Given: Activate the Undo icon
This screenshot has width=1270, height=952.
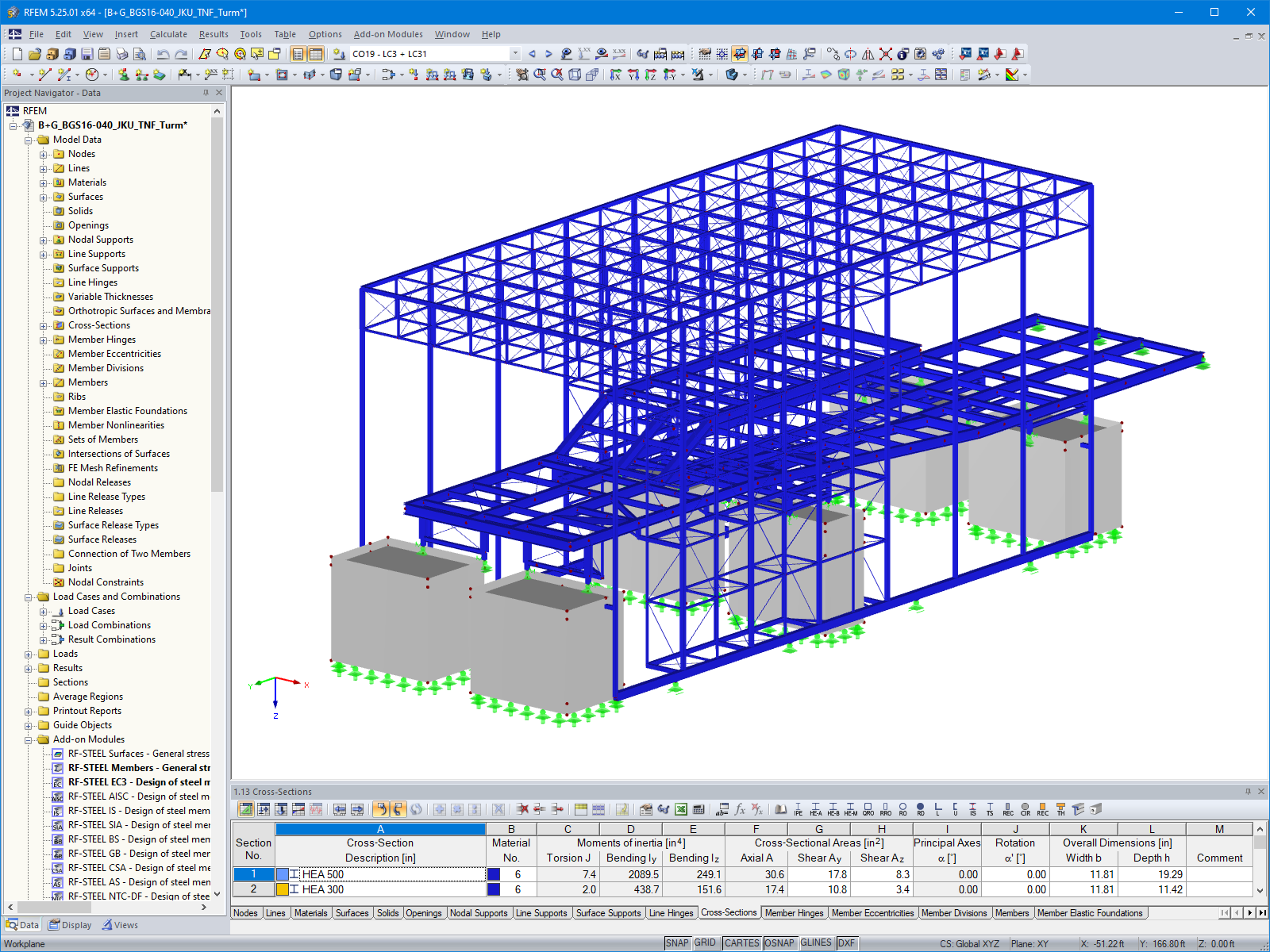Looking at the screenshot, I should (163, 54).
